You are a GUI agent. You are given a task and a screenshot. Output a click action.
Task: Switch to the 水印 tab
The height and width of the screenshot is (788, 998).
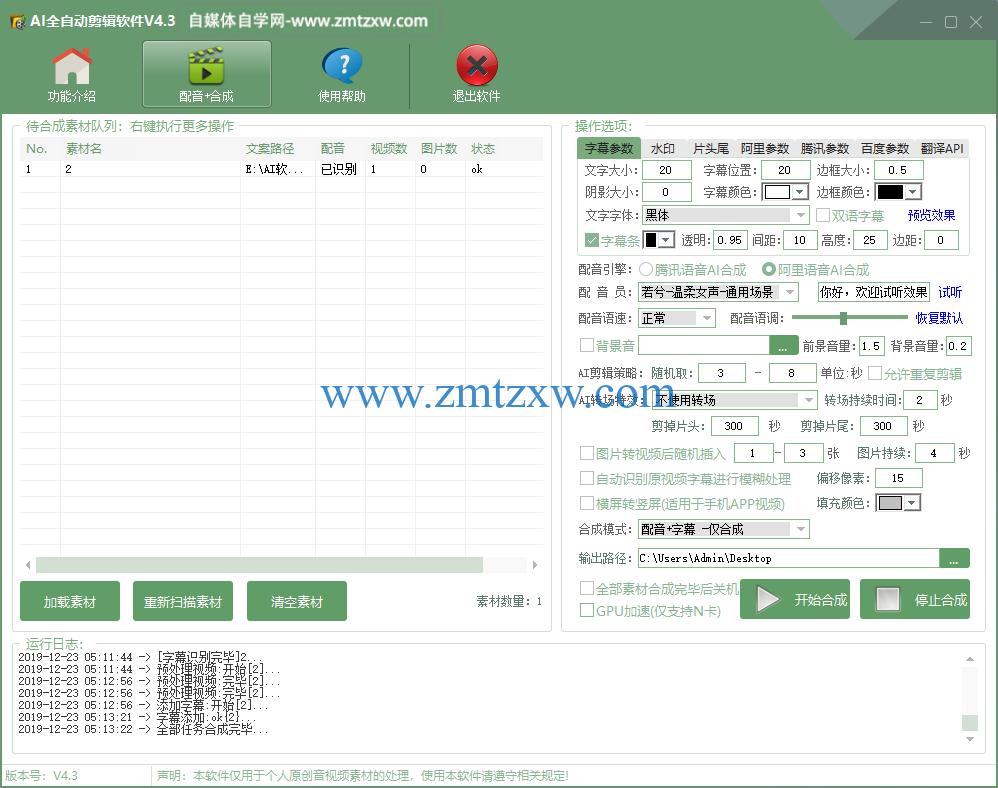(662, 147)
